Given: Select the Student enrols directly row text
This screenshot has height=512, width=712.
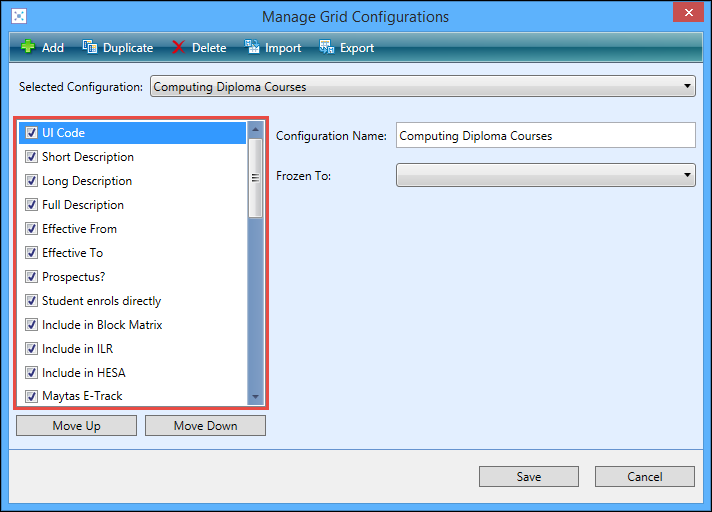Looking at the screenshot, I should pos(102,301).
